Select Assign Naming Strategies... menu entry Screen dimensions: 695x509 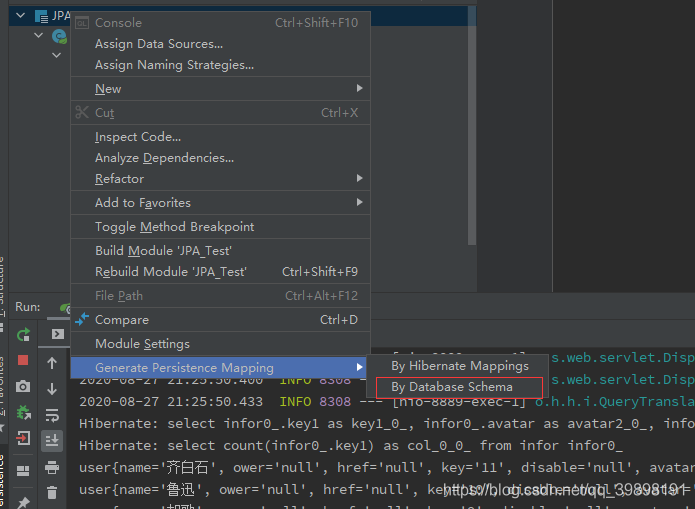pos(221,65)
